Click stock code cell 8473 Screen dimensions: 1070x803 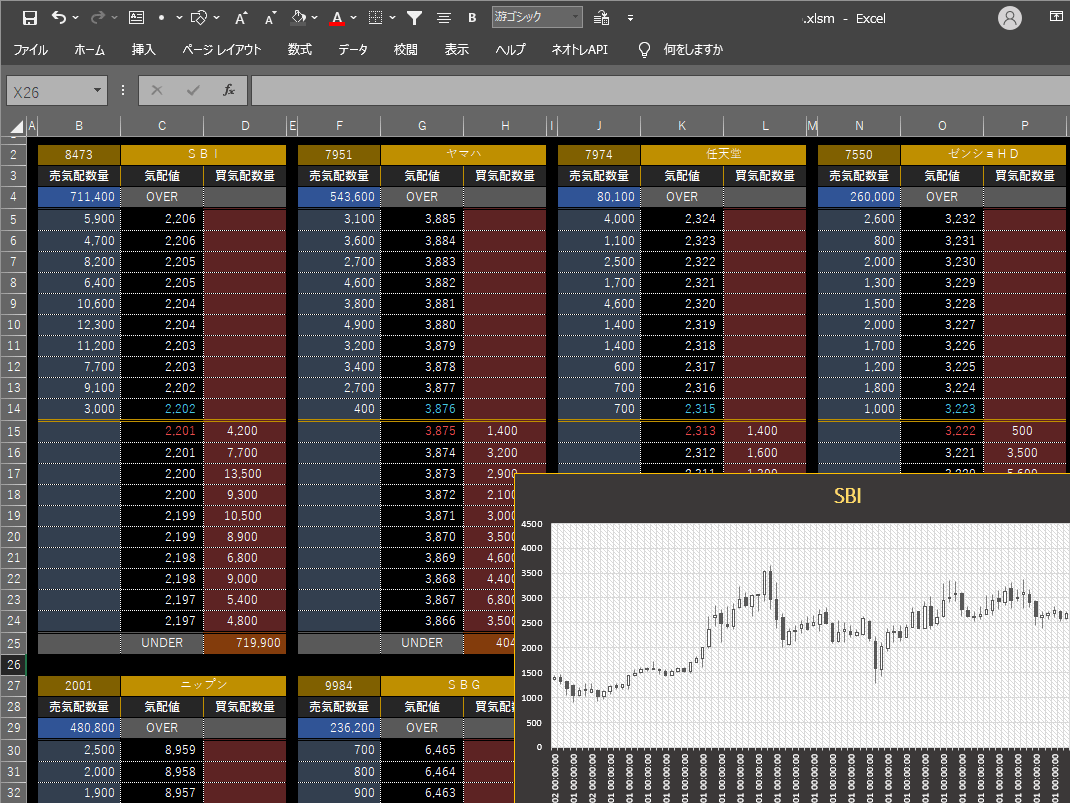click(x=79, y=154)
